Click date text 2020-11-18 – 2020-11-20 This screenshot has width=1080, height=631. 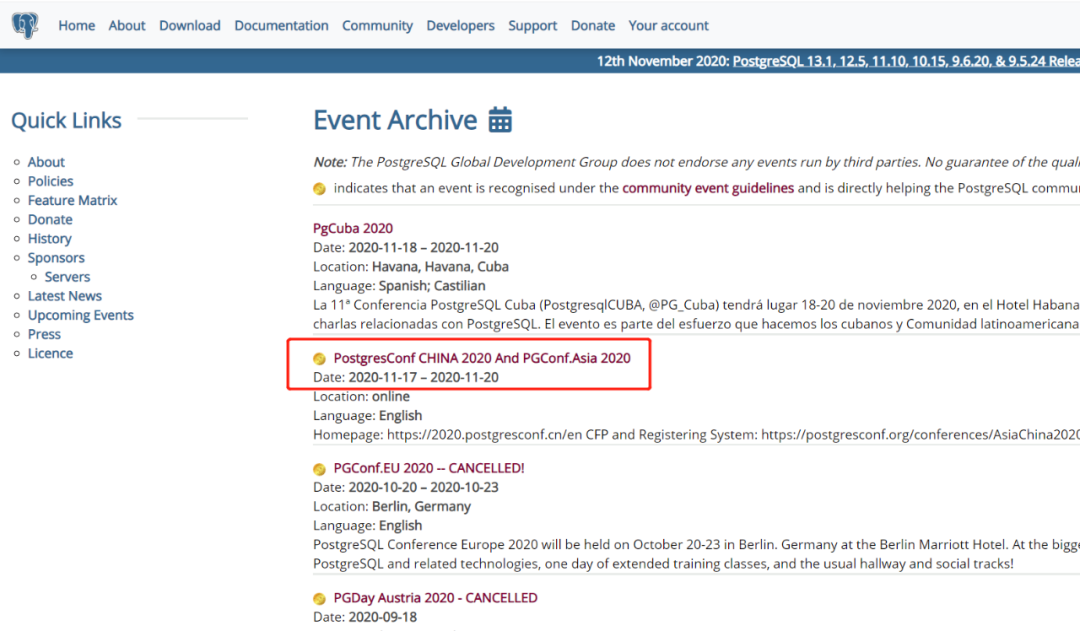(x=424, y=247)
